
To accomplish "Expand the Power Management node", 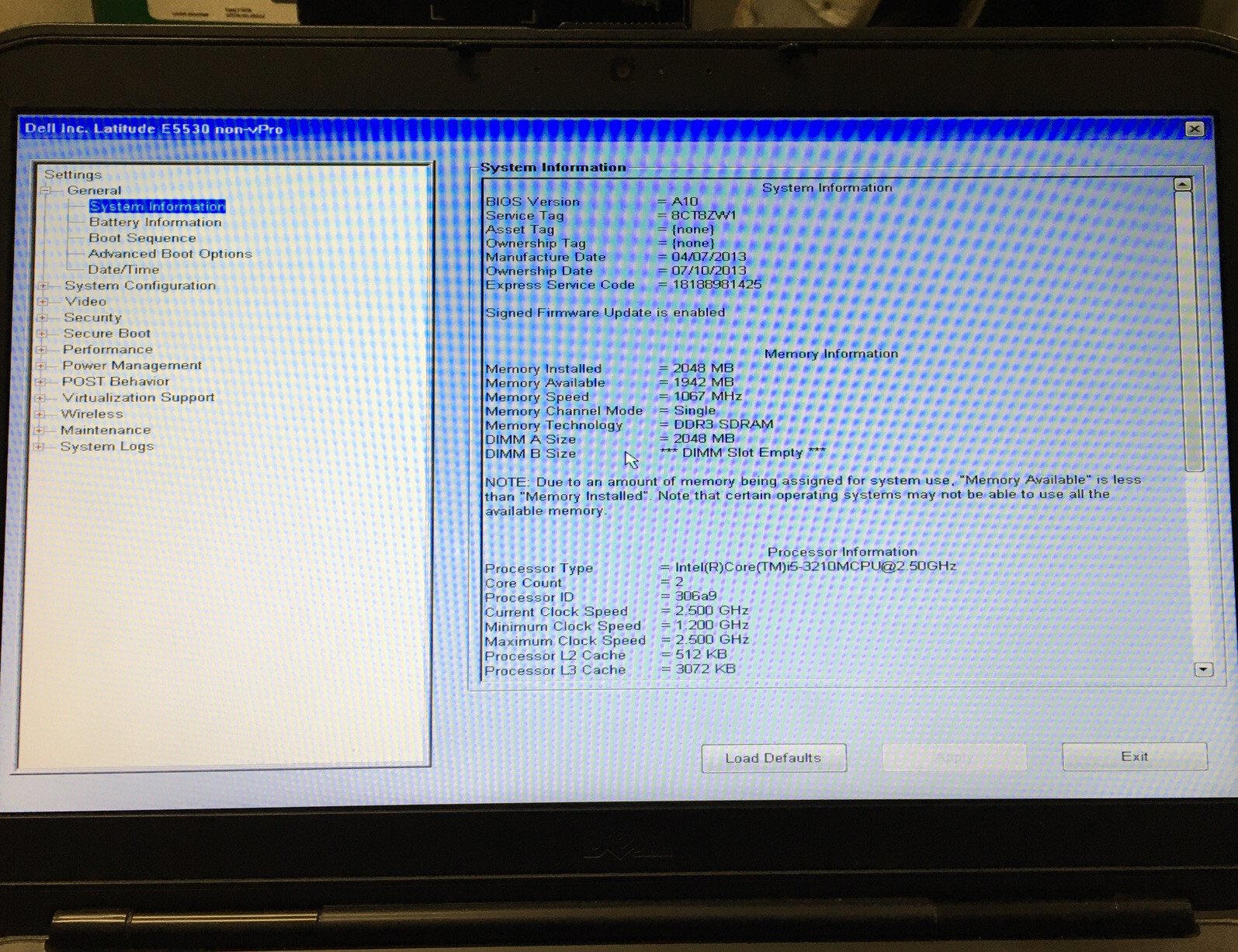I will point(41,365).
